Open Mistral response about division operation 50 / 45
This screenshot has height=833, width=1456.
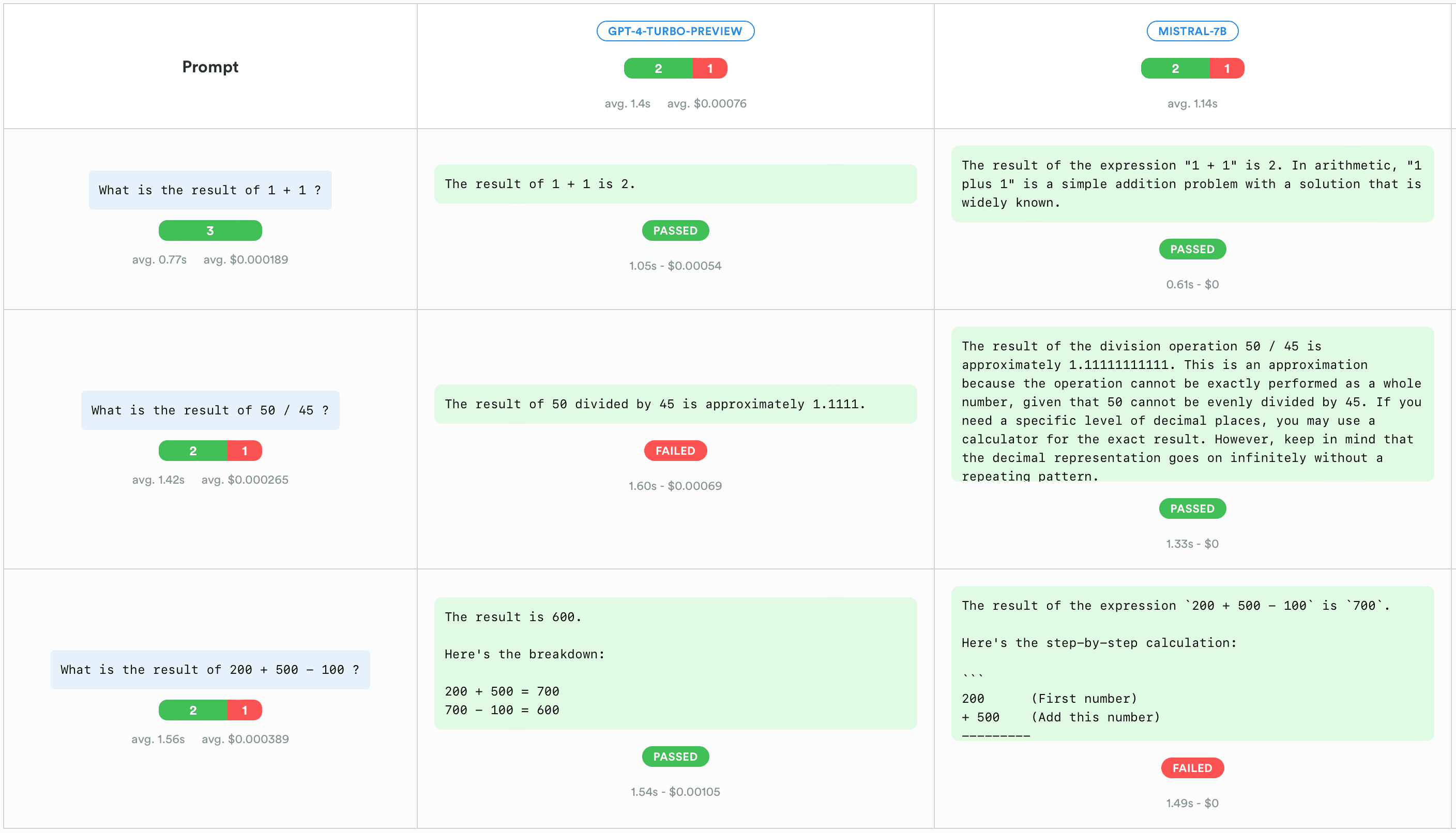point(1192,404)
